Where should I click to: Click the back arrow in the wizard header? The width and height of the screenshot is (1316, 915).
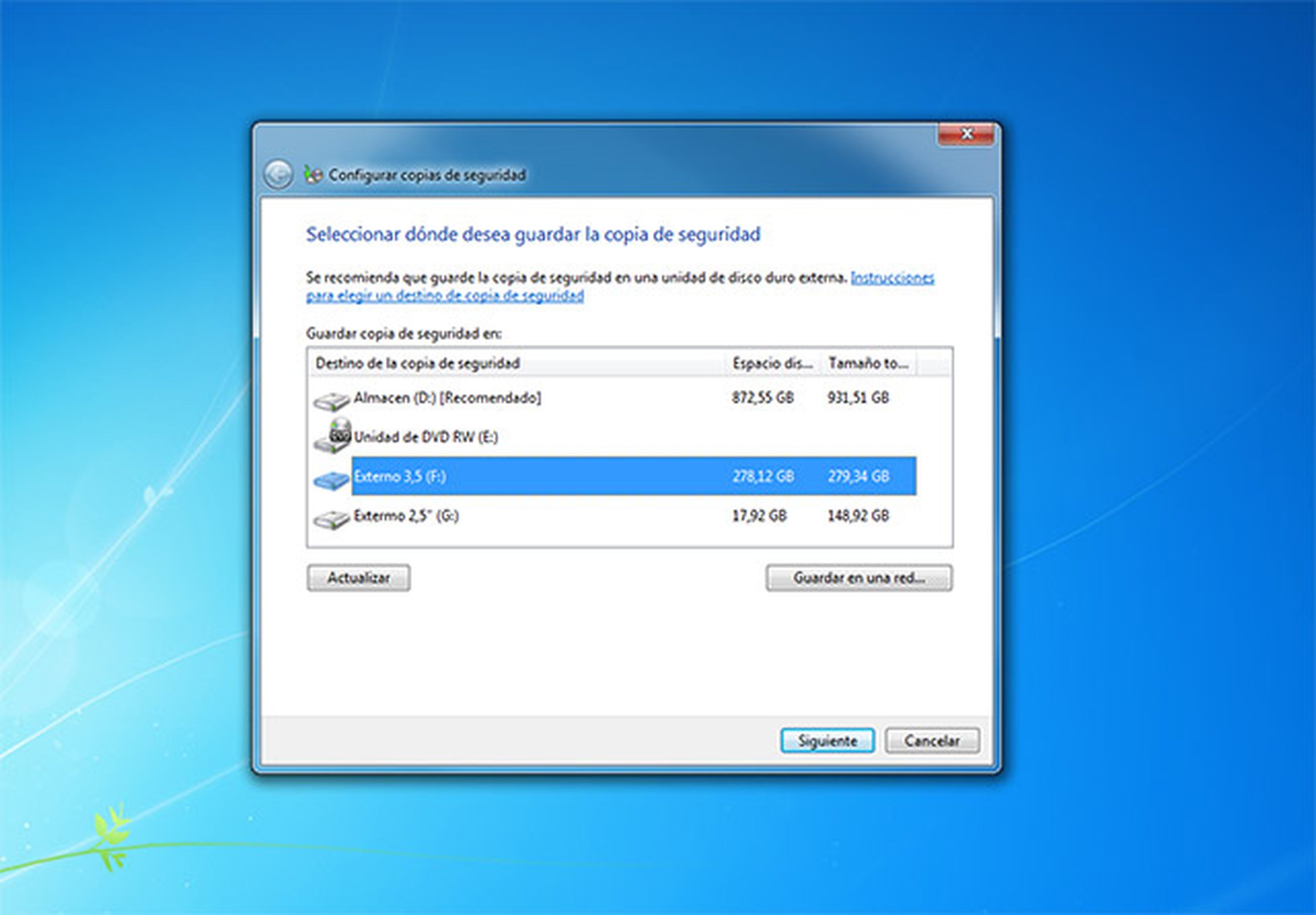[278, 174]
